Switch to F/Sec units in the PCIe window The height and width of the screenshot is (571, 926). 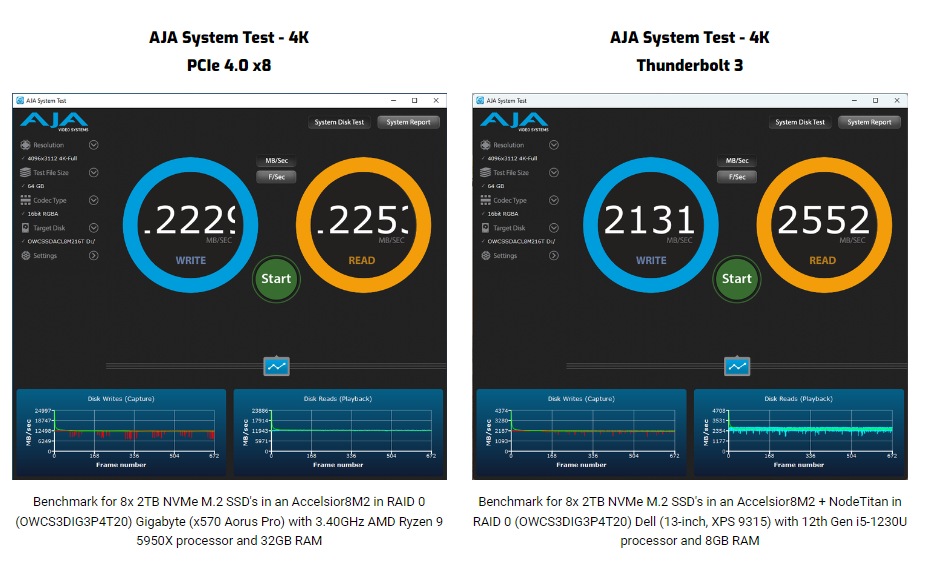point(277,177)
